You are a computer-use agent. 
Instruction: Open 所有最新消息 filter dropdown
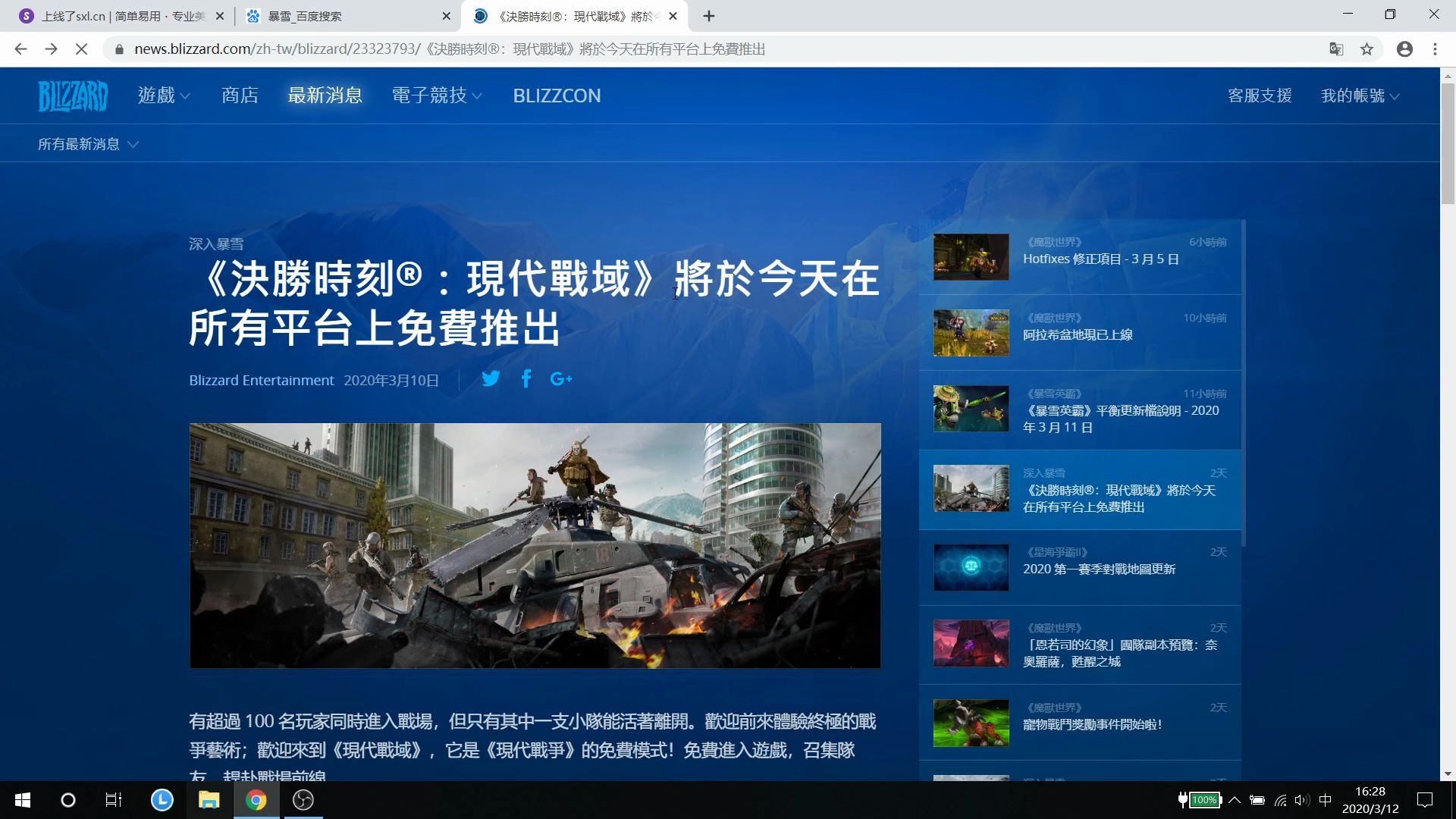88,144
